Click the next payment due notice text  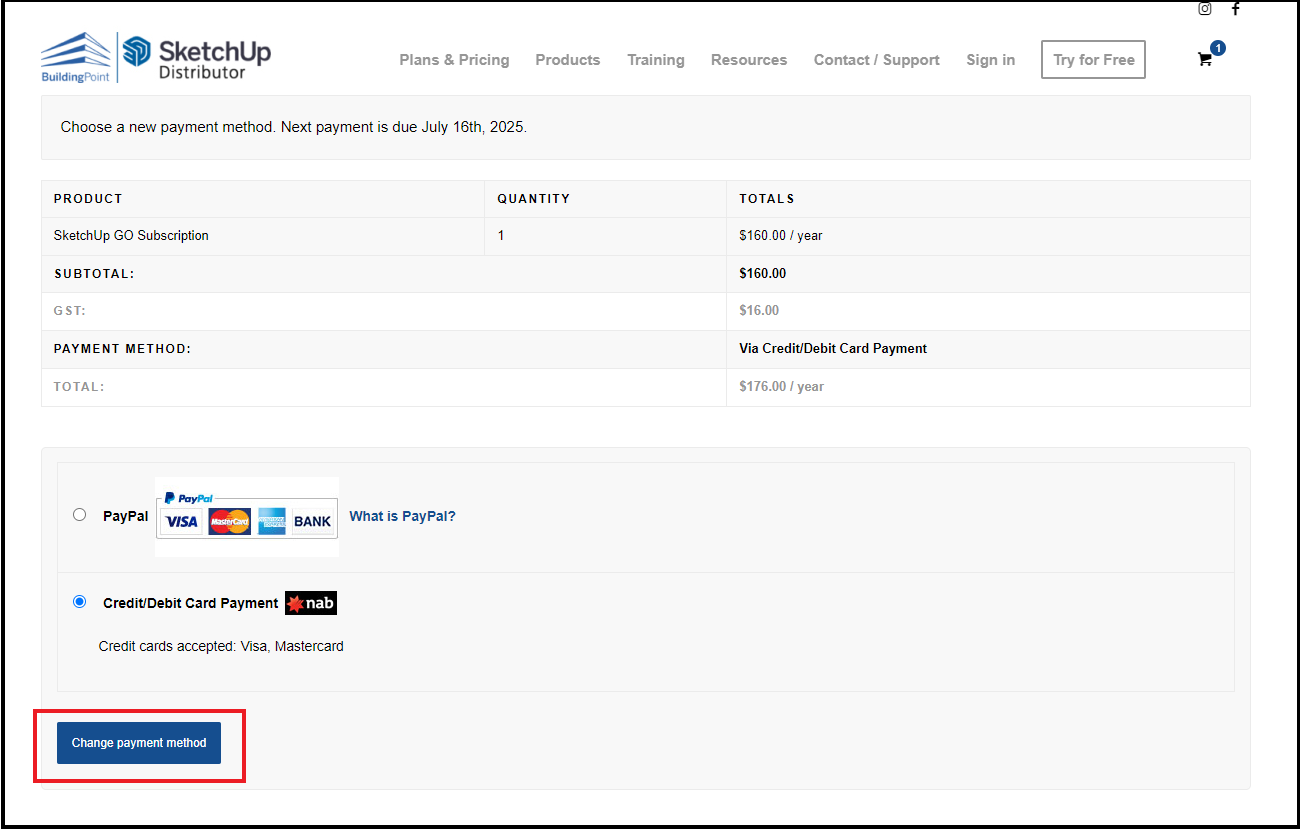pyautogui.click(x=294, y=127)
